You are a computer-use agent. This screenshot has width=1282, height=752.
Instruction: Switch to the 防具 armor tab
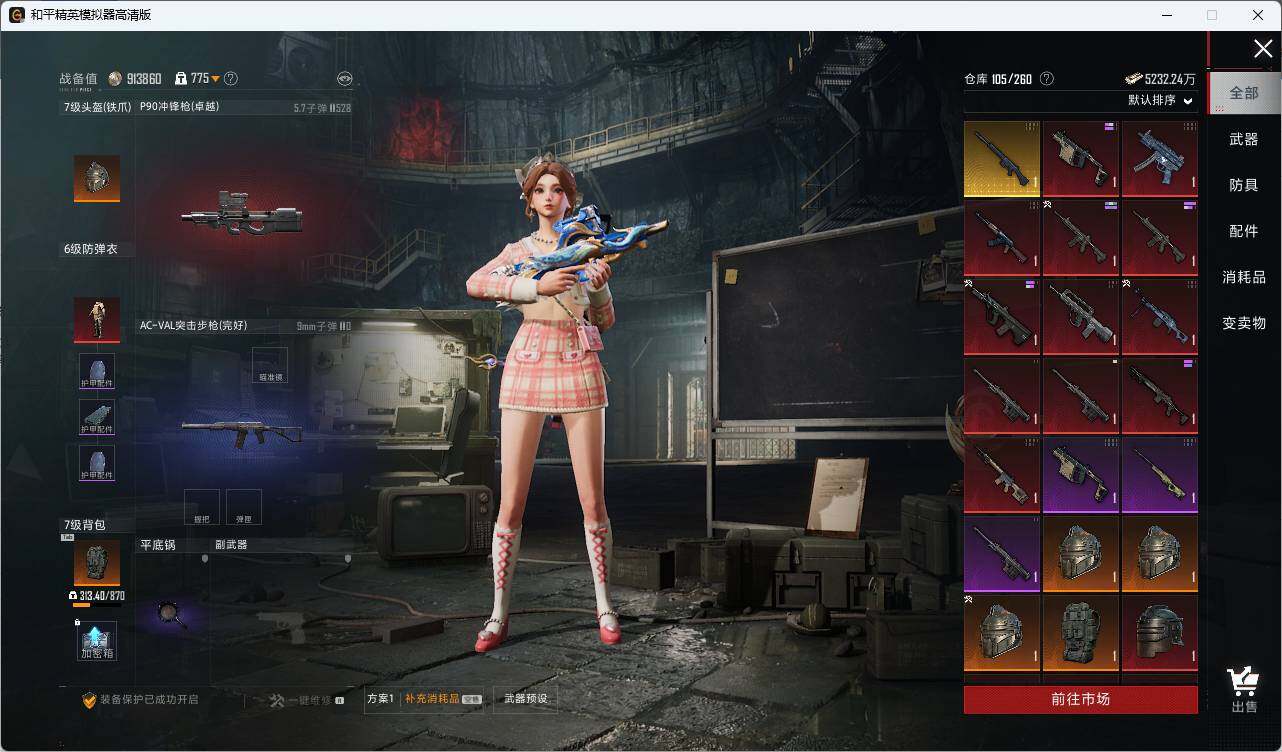click(1243, 185)
